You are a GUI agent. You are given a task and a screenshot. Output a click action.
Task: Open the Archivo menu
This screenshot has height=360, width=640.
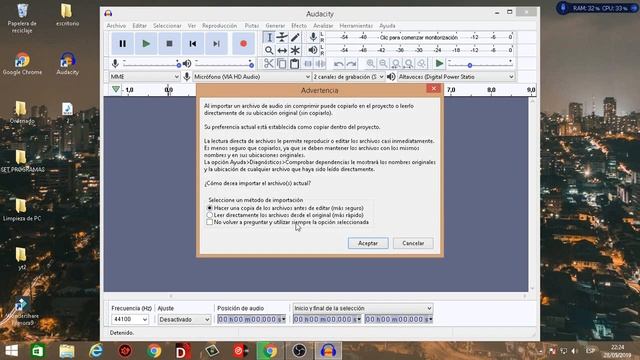pos(116,26)
